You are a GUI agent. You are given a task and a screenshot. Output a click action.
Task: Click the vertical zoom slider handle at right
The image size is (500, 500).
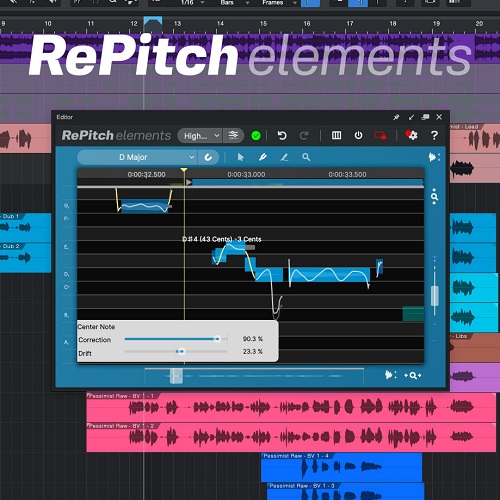click(x=434, y=296)
